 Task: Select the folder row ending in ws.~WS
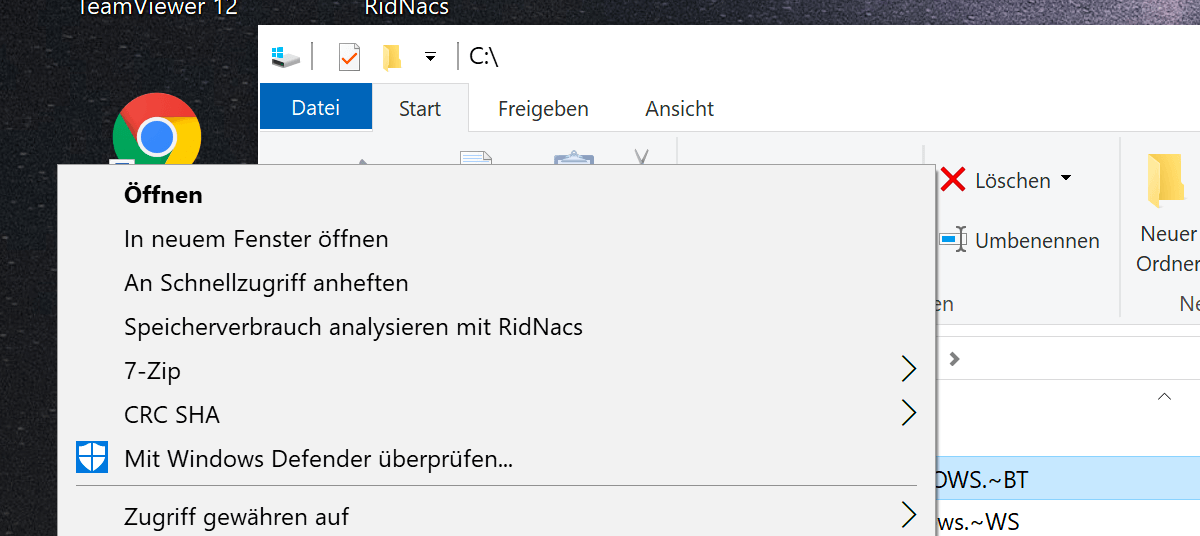coord(1067,521)
